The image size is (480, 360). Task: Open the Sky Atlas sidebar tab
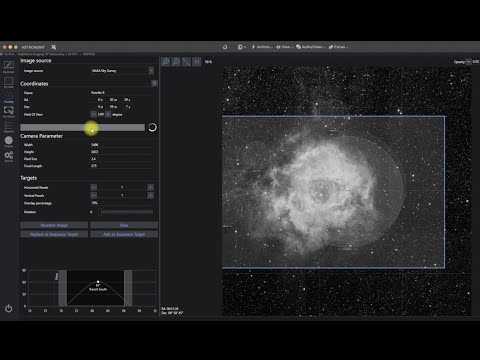coord(9,82)
